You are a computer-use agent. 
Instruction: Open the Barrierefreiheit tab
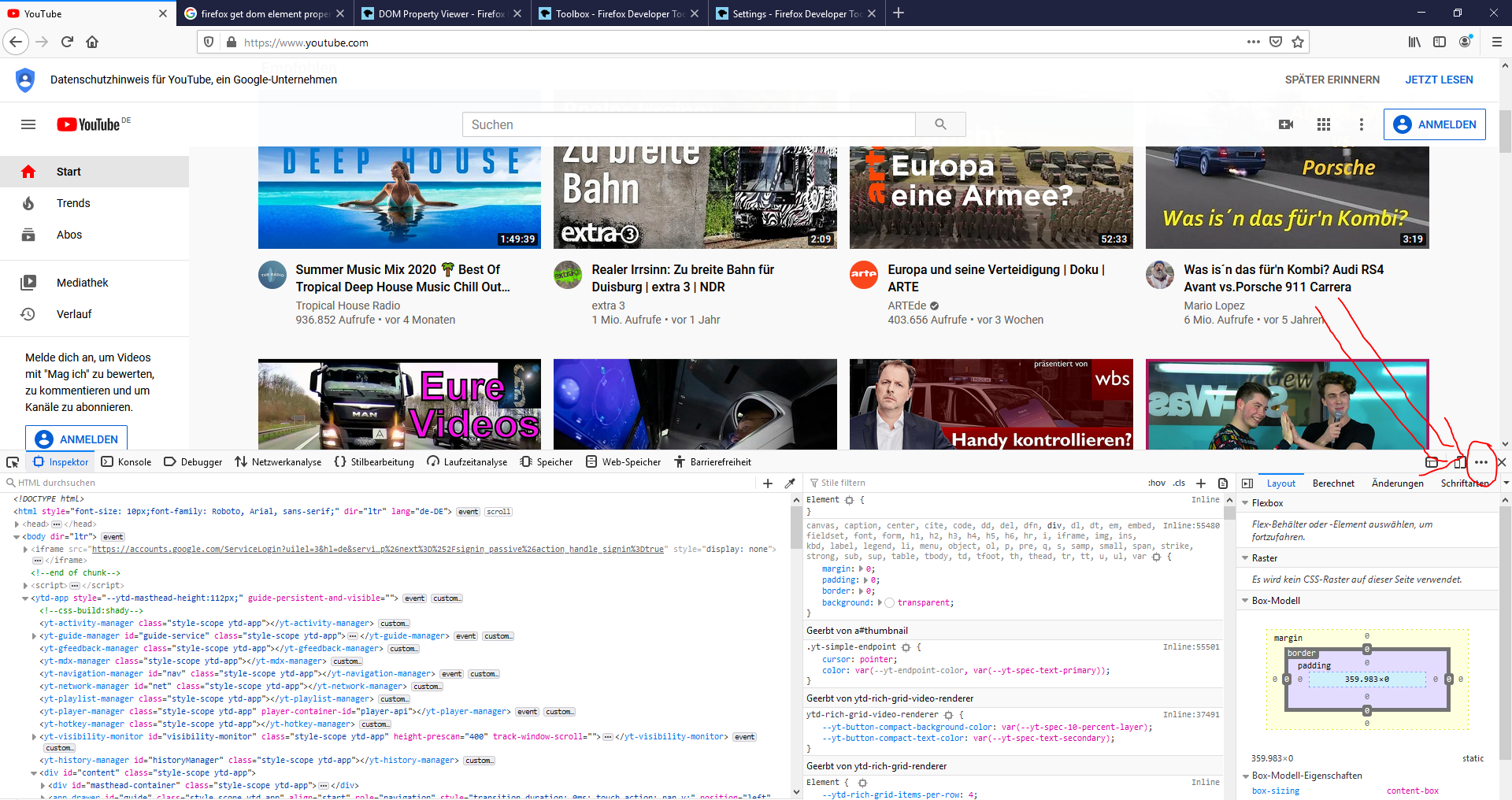click(713, 462)
